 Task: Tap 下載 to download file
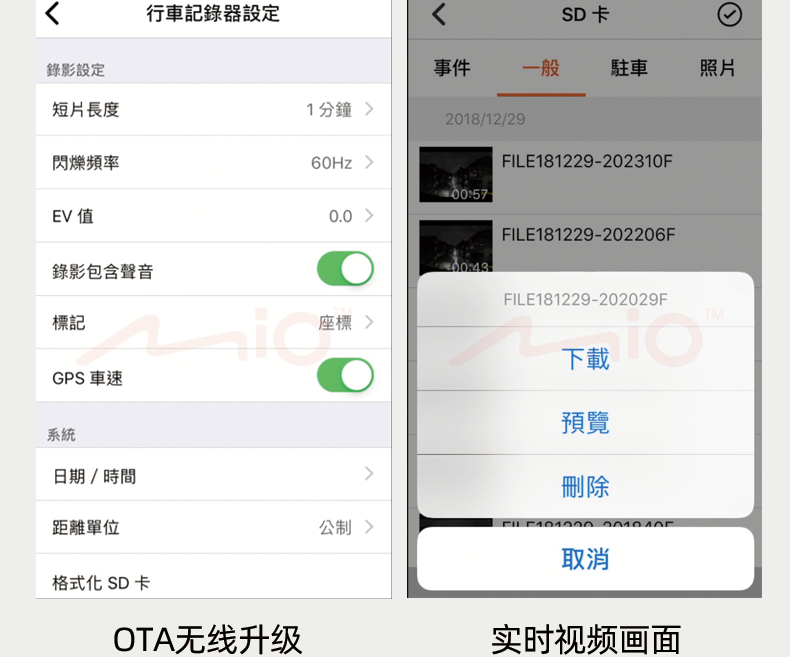[x=585, y=359]
